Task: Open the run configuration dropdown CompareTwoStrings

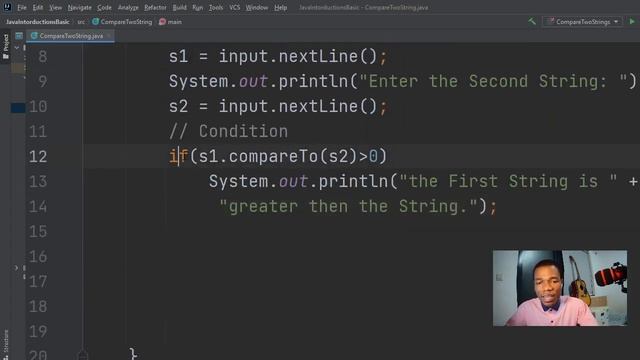Action: [x=582, y=22]
